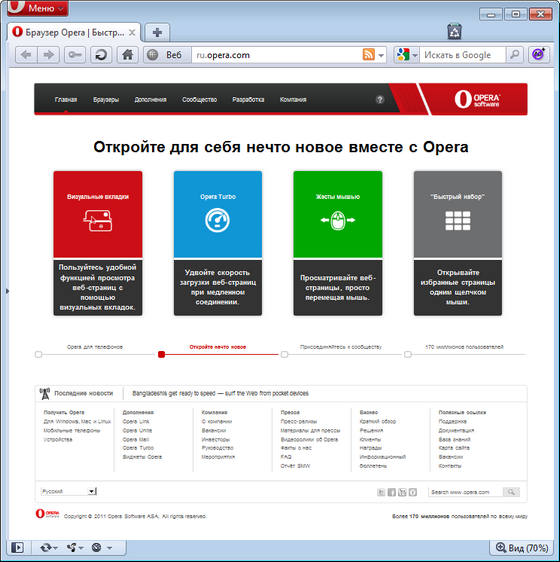Viewport: 560px width, 562px height.
Task: Click the RSS feed icon in address bar
Action: 369,54
